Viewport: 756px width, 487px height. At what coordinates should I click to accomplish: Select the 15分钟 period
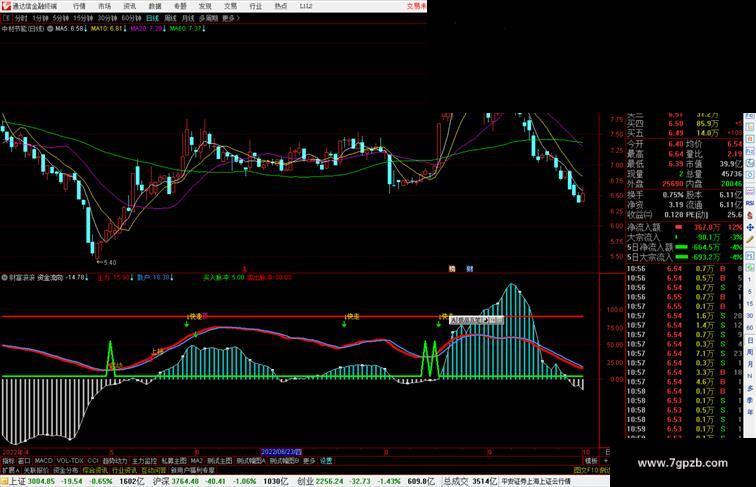[83, 18]
